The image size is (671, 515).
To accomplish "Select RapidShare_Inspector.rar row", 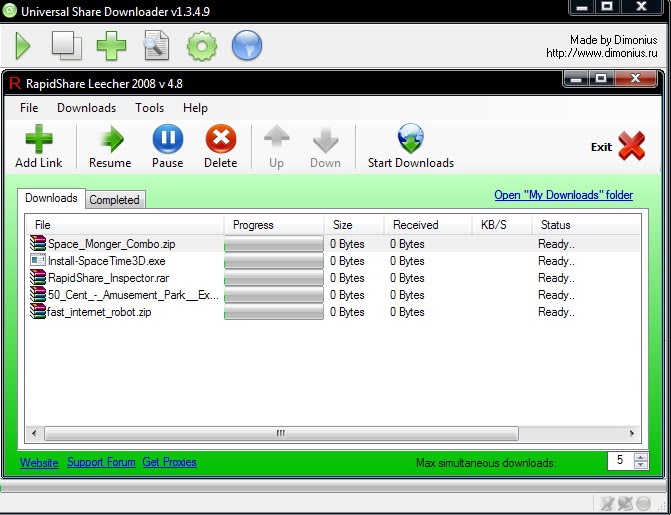I will (x=333, y=278).
